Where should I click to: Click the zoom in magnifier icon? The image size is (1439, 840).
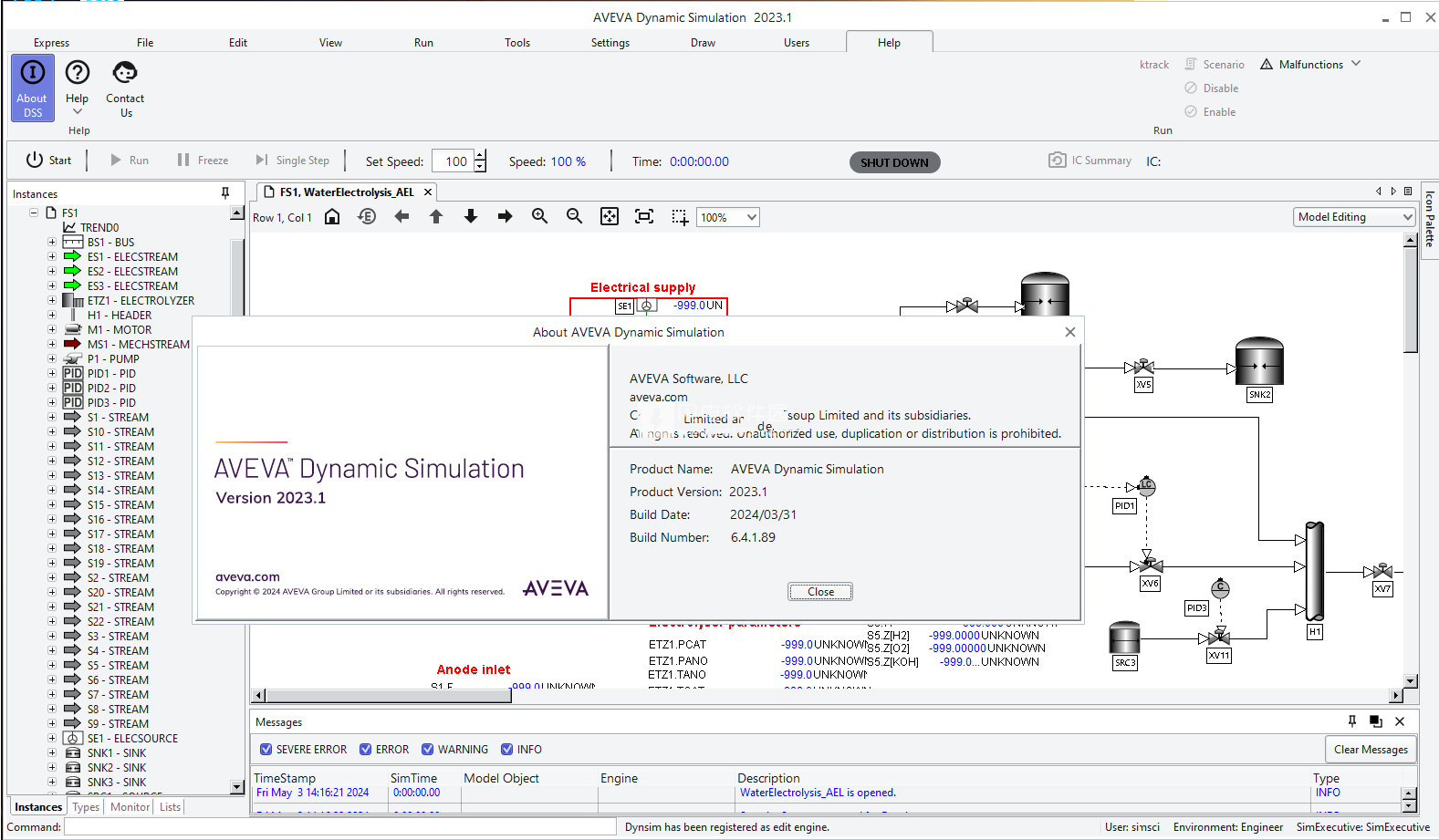(540, 216)
